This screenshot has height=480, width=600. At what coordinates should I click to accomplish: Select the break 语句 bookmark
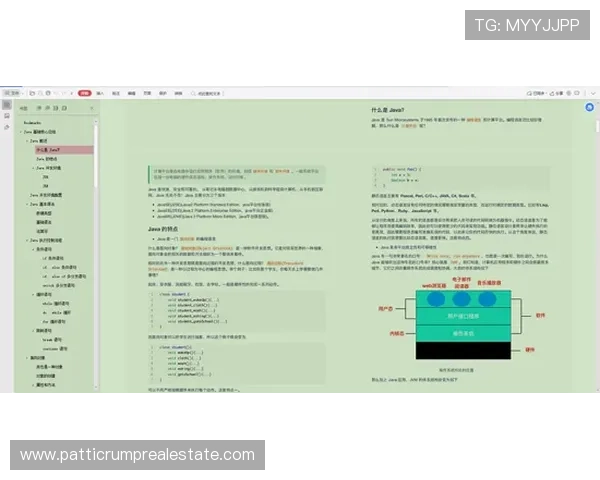pos(52,340)
